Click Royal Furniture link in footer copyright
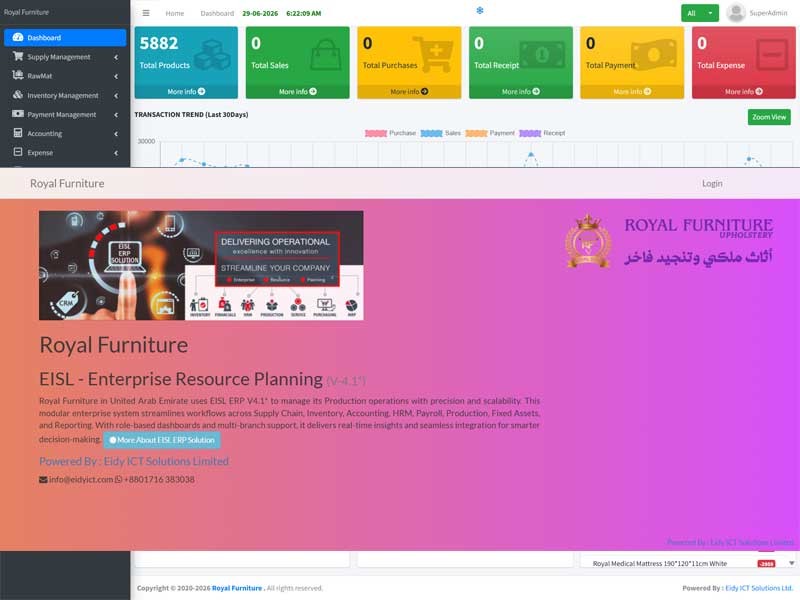Image resolution: width=800 pixels, height=600 pixels. pos(237,588)
